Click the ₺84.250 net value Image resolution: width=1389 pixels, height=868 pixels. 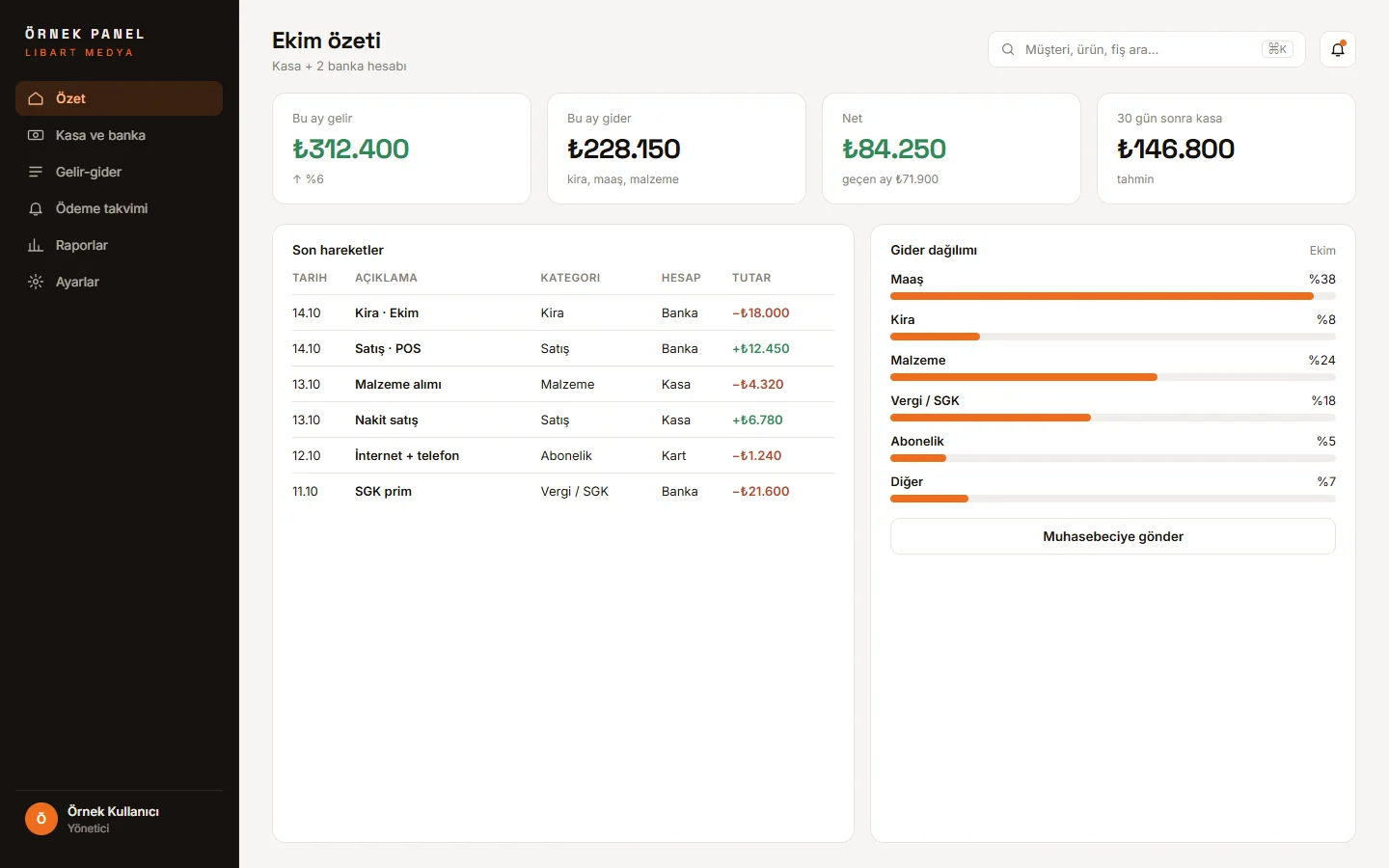pos(894,149)
